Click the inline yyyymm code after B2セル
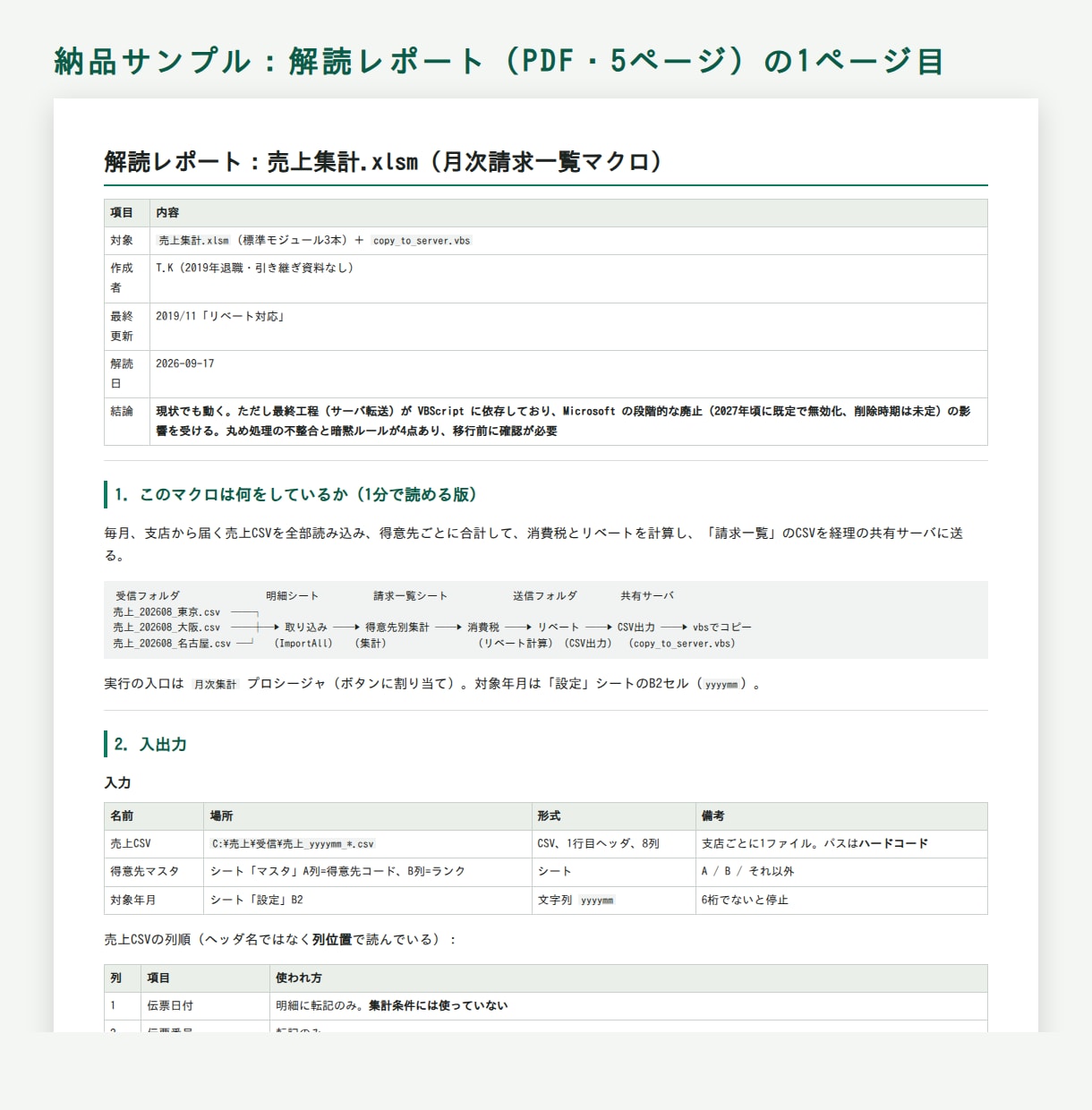The height and width of the screenshot is (1110, 1092). click(721, 685)
